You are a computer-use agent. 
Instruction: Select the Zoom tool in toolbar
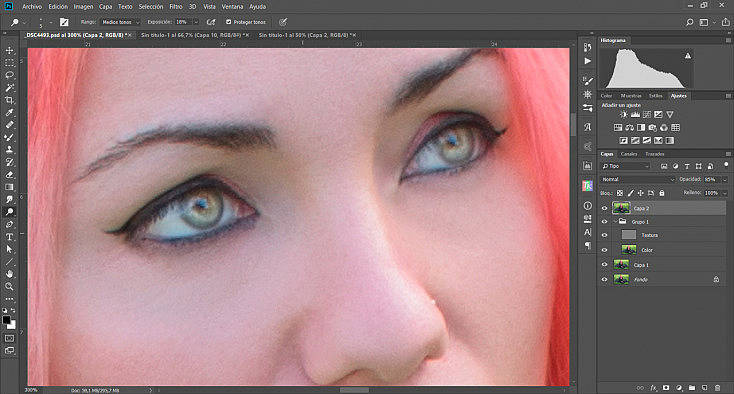(x=9, y=286)
